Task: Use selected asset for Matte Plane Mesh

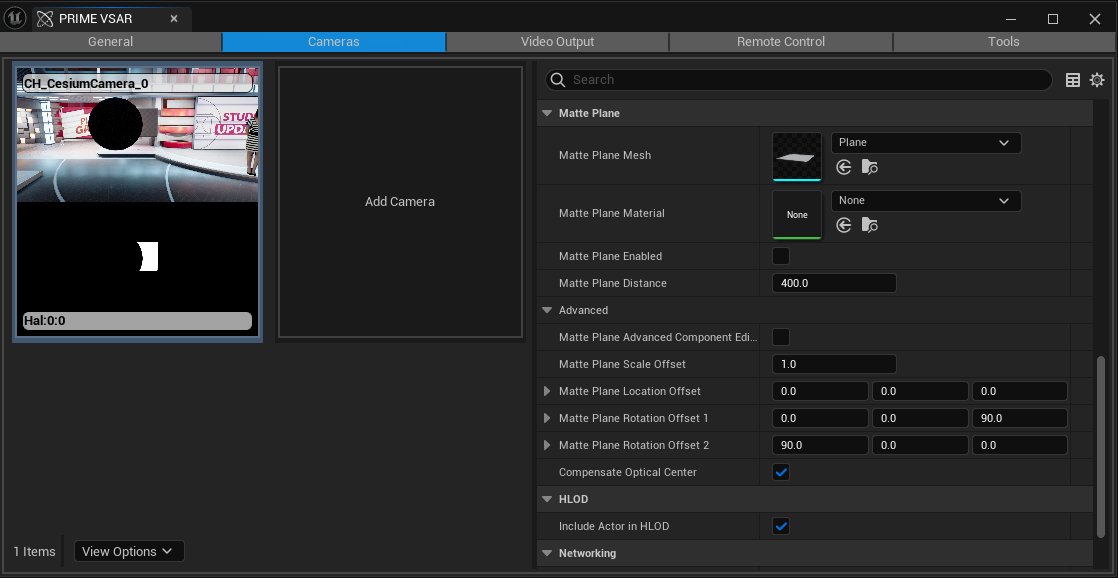Action: [844, 168]
